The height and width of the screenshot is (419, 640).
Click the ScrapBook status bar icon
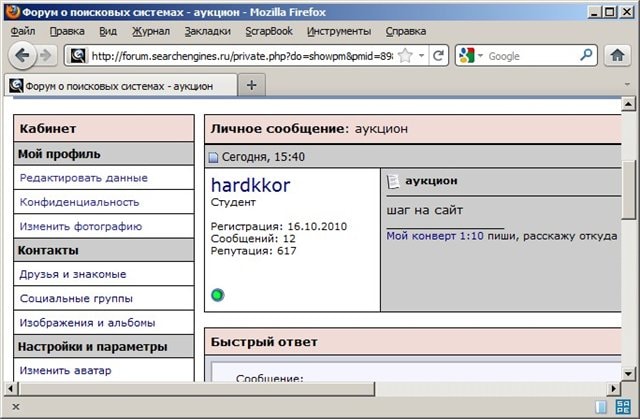click(601, 407)
